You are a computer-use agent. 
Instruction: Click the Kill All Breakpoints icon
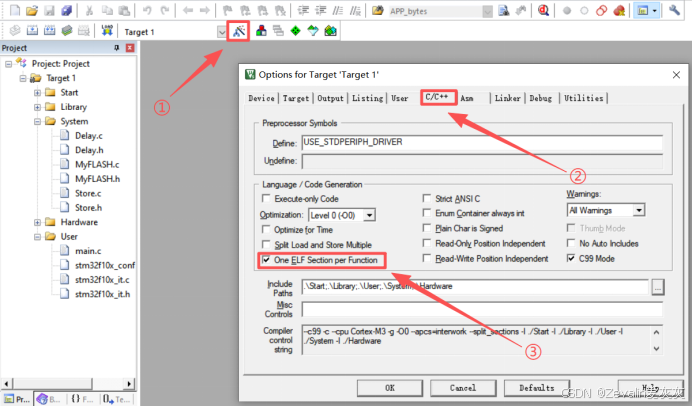(619, 11)
